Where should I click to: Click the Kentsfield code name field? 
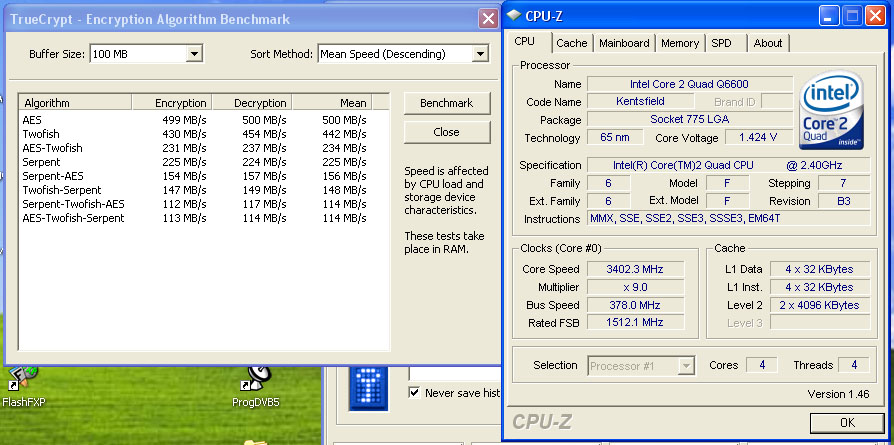(640, 102)
